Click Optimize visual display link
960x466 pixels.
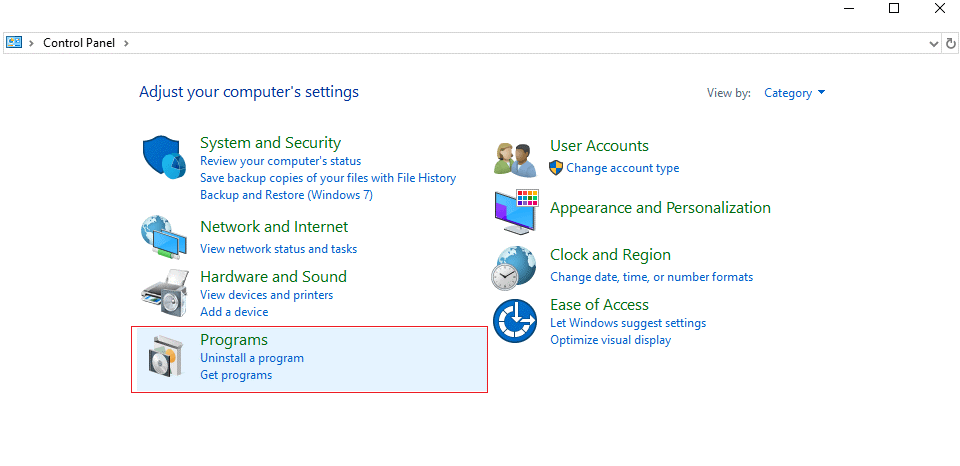(x=610, y=340)
